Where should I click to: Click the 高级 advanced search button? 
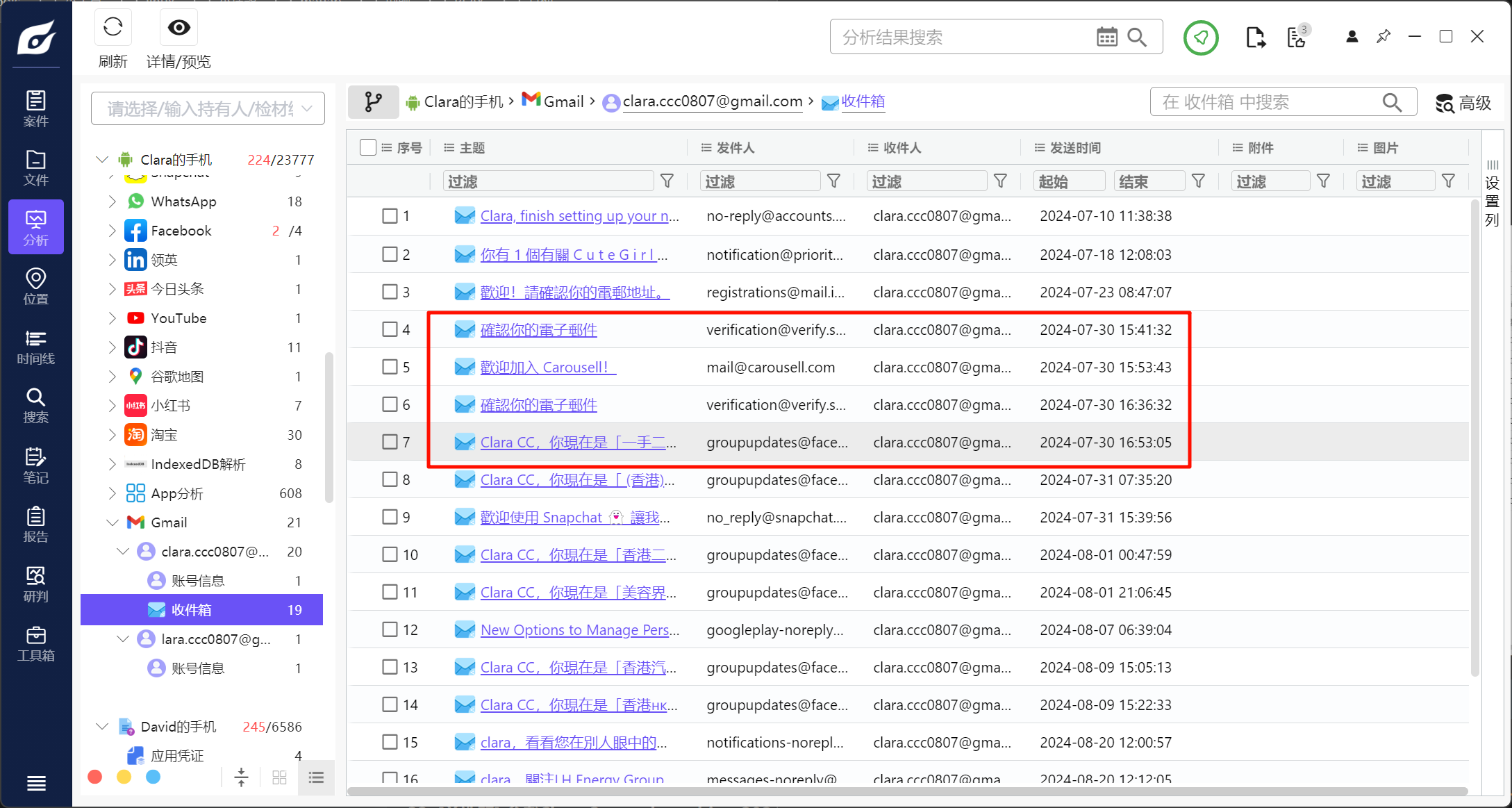(1463, 103)
